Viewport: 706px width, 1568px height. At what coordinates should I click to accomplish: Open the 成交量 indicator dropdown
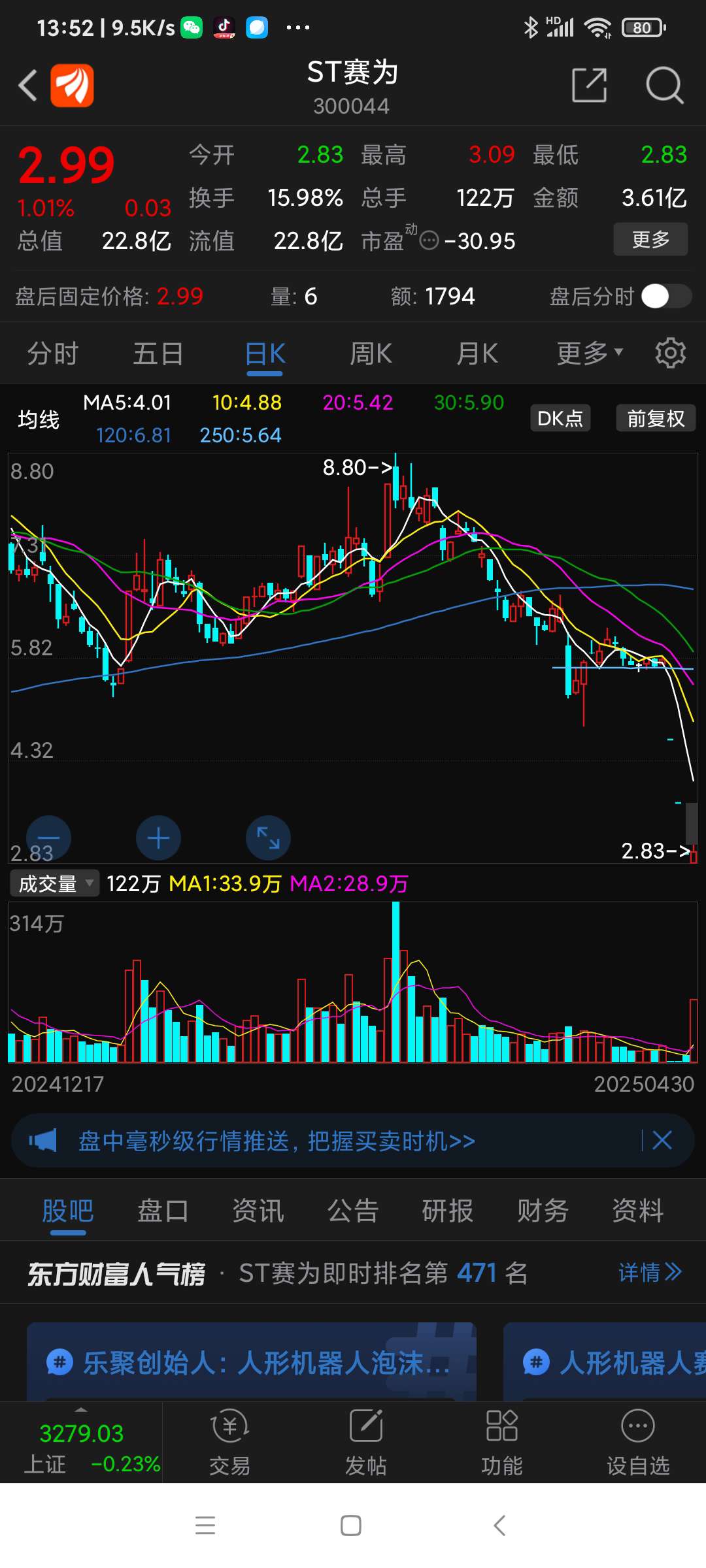coord(55,883)
